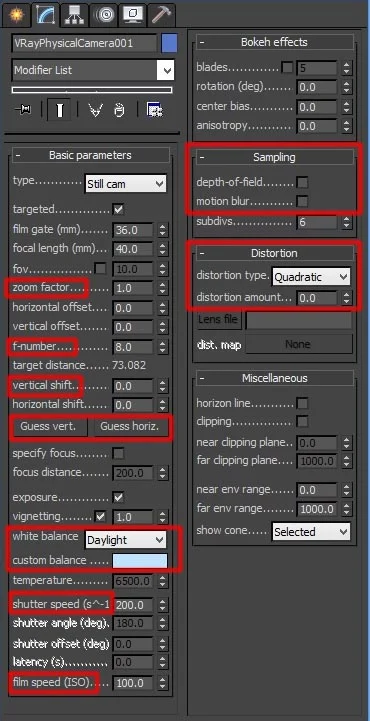Click the bokeh rotation value field
The image size is (370, 721).
tap(317, 87)
